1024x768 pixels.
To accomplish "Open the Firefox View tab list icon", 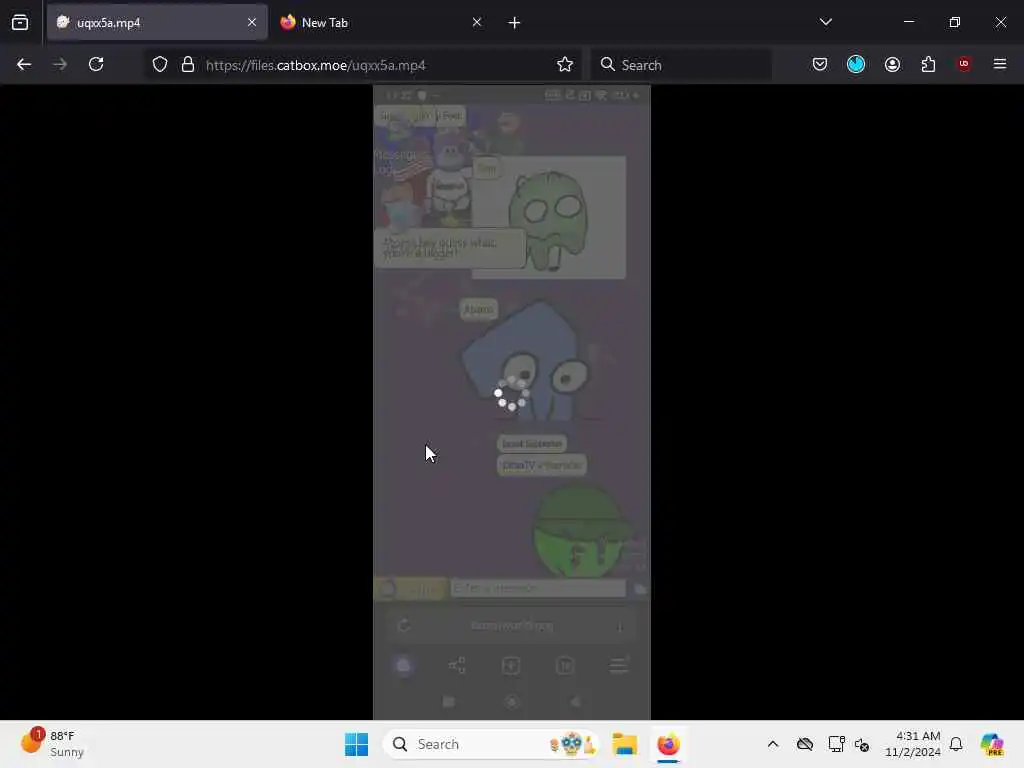I will coord(20,22).
